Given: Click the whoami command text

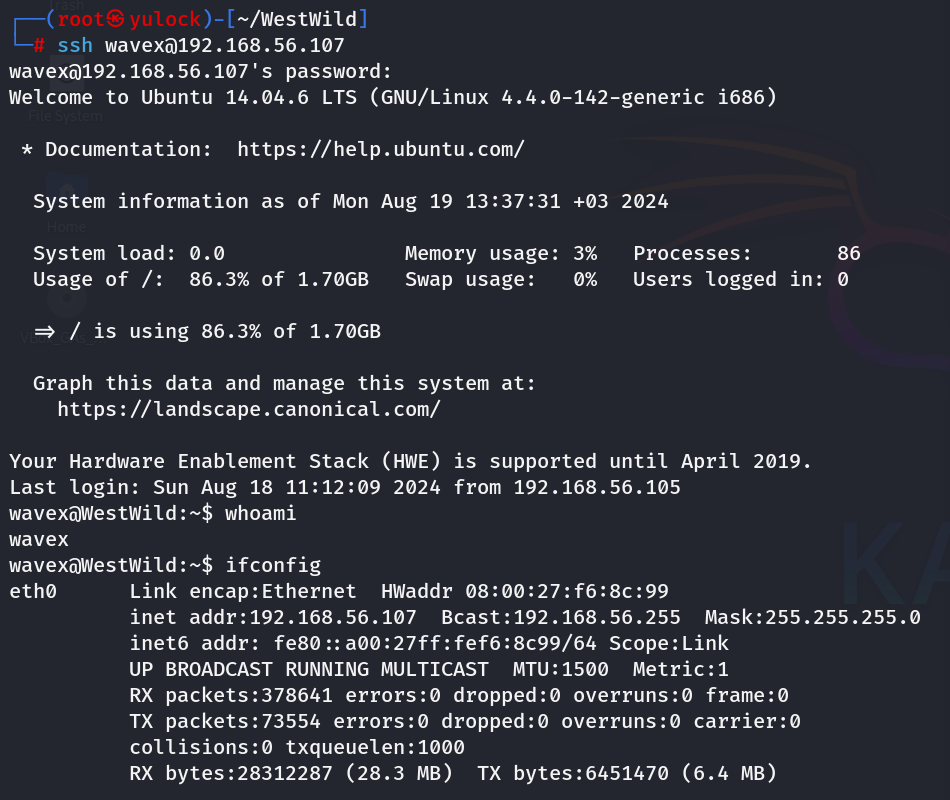Looking at the screenshot, I should (260, 513).
